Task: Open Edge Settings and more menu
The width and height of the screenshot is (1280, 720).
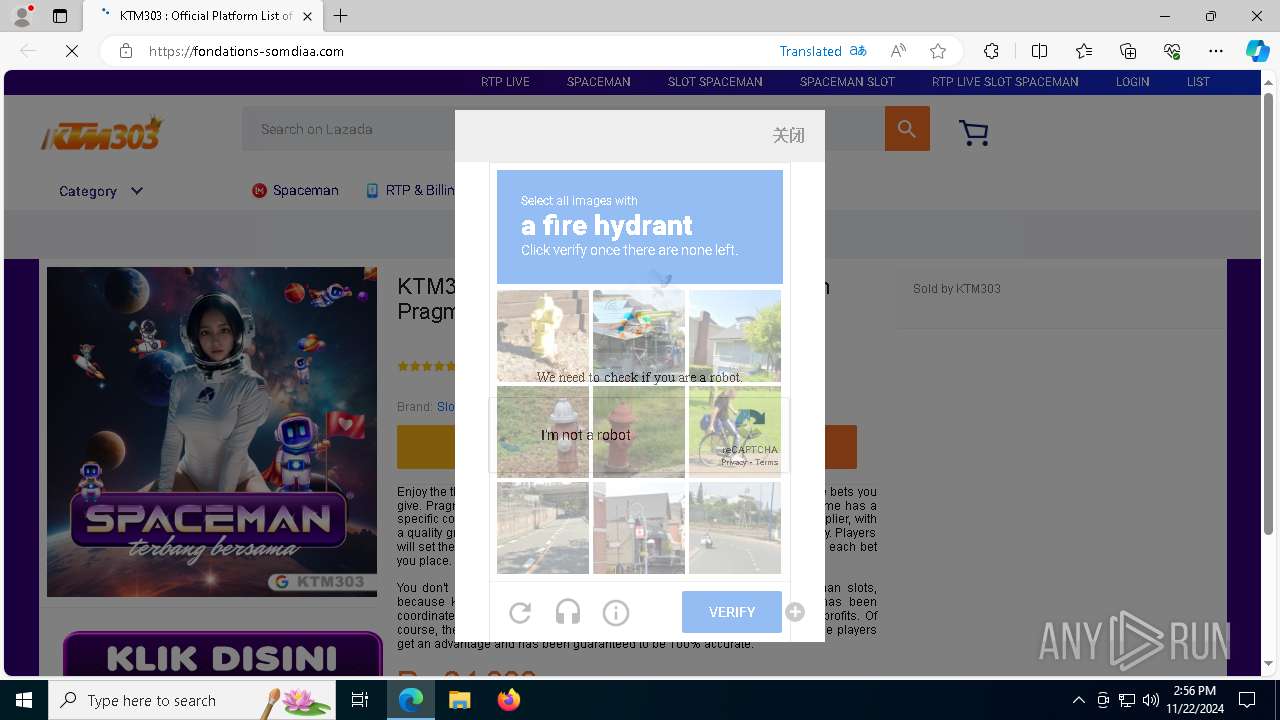Action: (x=1216, y=51)
